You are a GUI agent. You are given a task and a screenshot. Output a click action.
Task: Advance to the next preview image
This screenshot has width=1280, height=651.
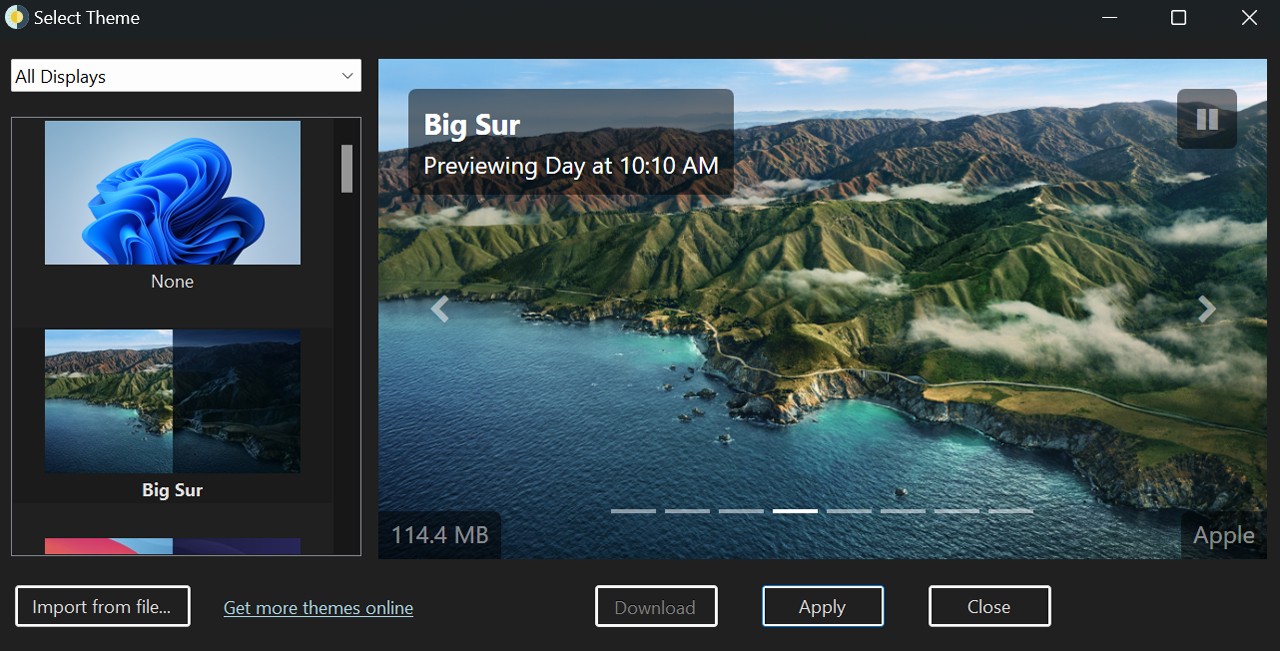click(1207, 310)
